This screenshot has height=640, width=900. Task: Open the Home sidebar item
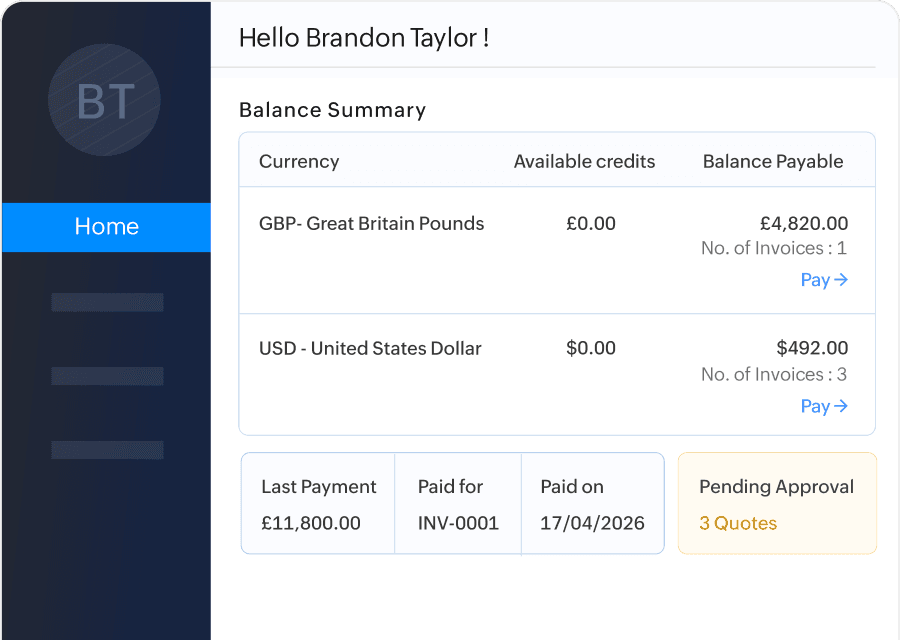tap(106, 227)
